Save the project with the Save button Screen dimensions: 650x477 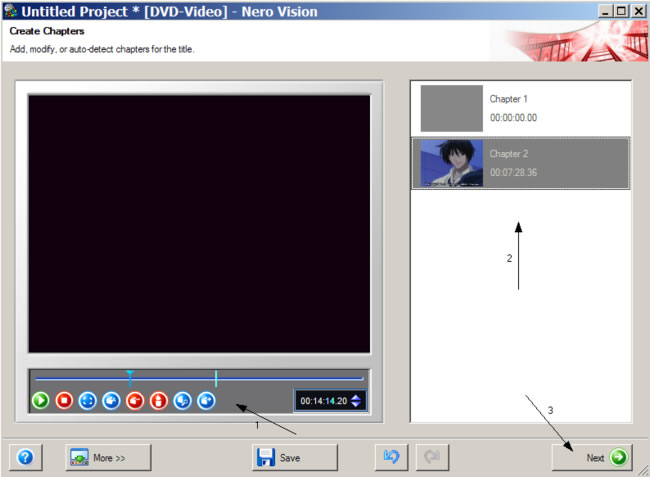pos(295,458)
